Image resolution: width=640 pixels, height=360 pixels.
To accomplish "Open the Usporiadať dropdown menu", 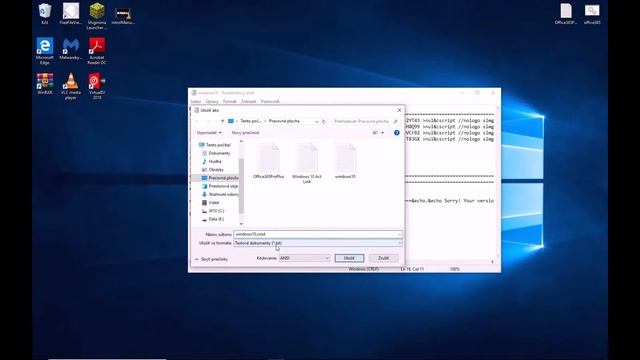I will point(209,133).
